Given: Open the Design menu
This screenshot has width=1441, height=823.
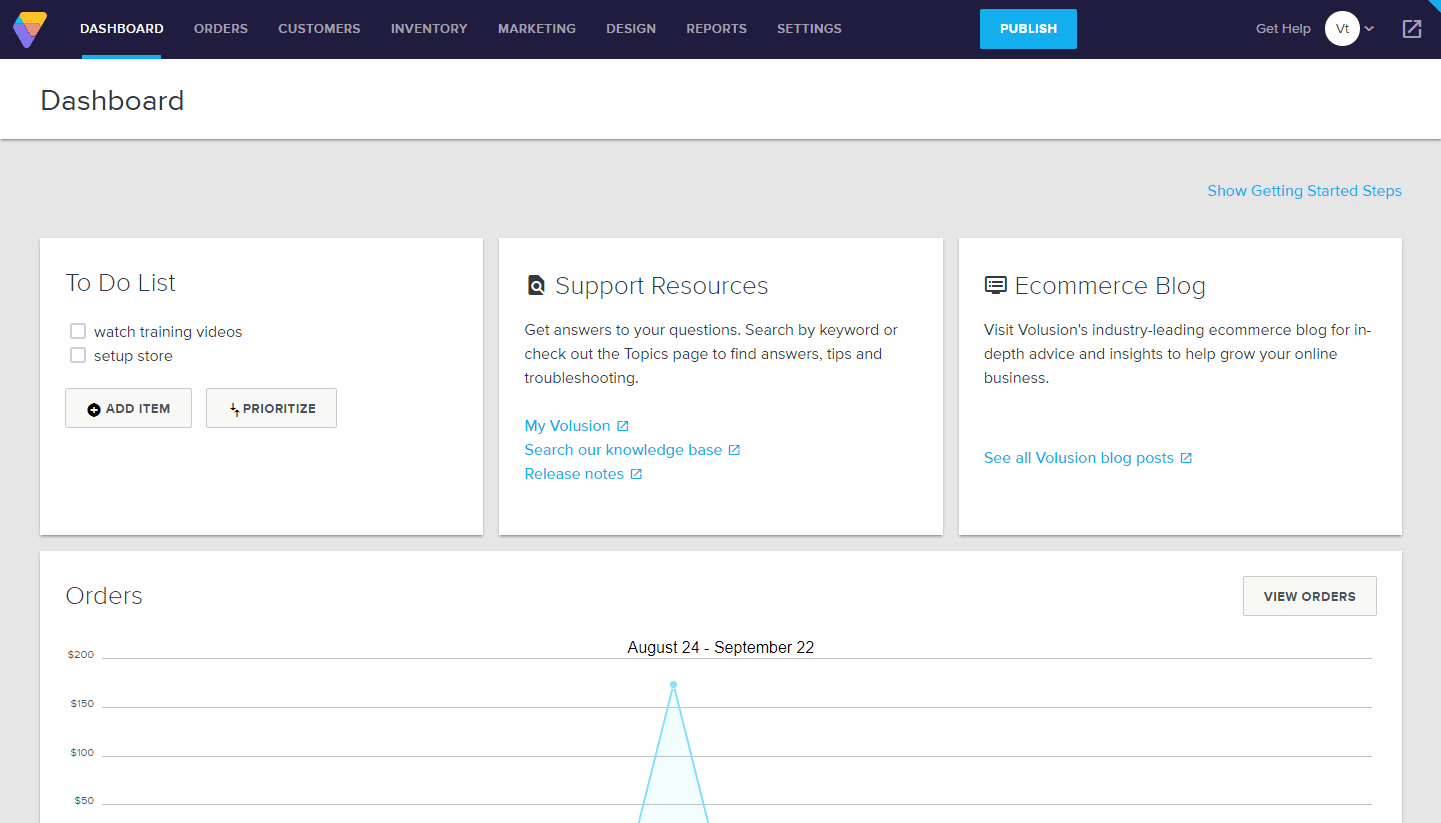Looking at the screenshot, I should (x=631, y=29).
